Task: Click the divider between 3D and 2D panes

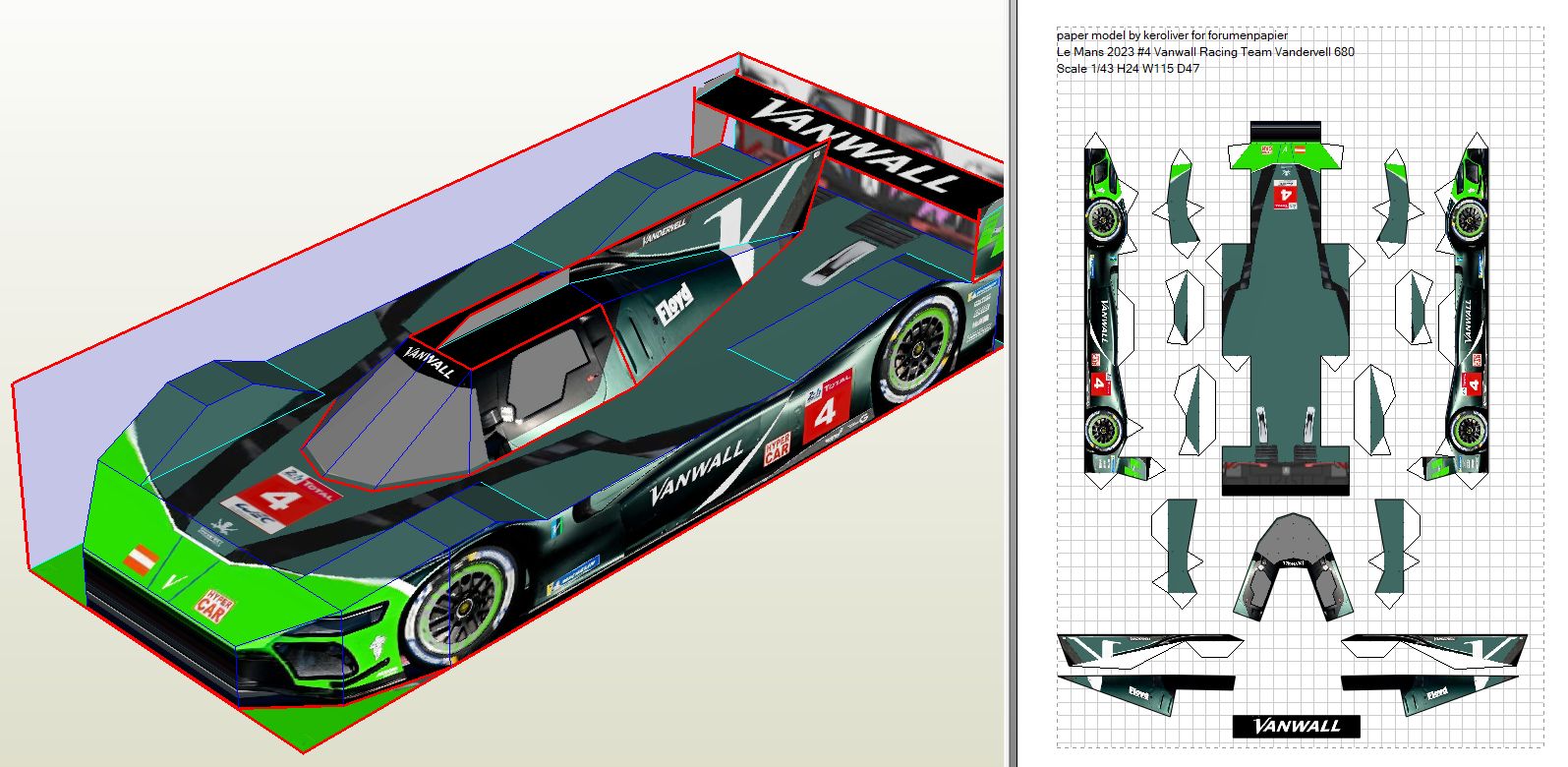Action: pyautogui.click(x=1010, y=383)
